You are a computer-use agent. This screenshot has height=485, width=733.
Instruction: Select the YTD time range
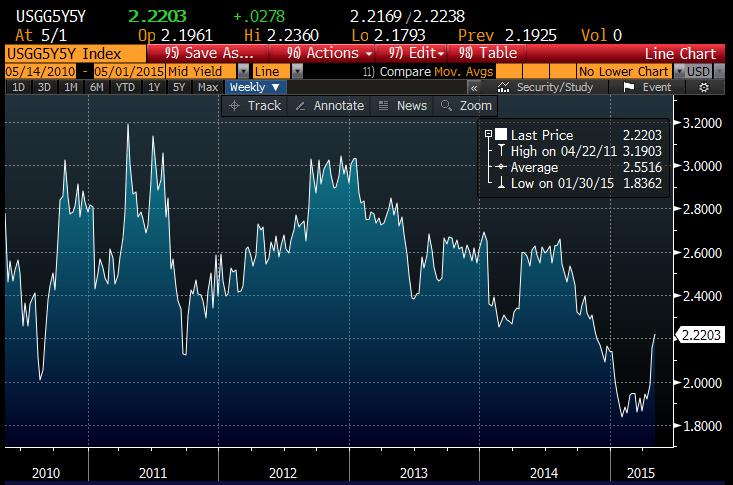pos(125,88)
